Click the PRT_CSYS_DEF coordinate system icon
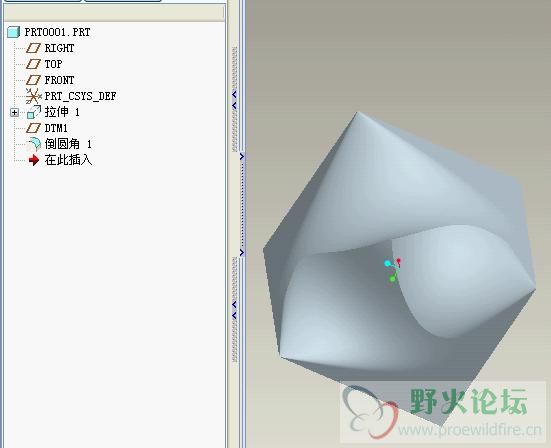This screenshot has width=551, height=448. [33, 96]
